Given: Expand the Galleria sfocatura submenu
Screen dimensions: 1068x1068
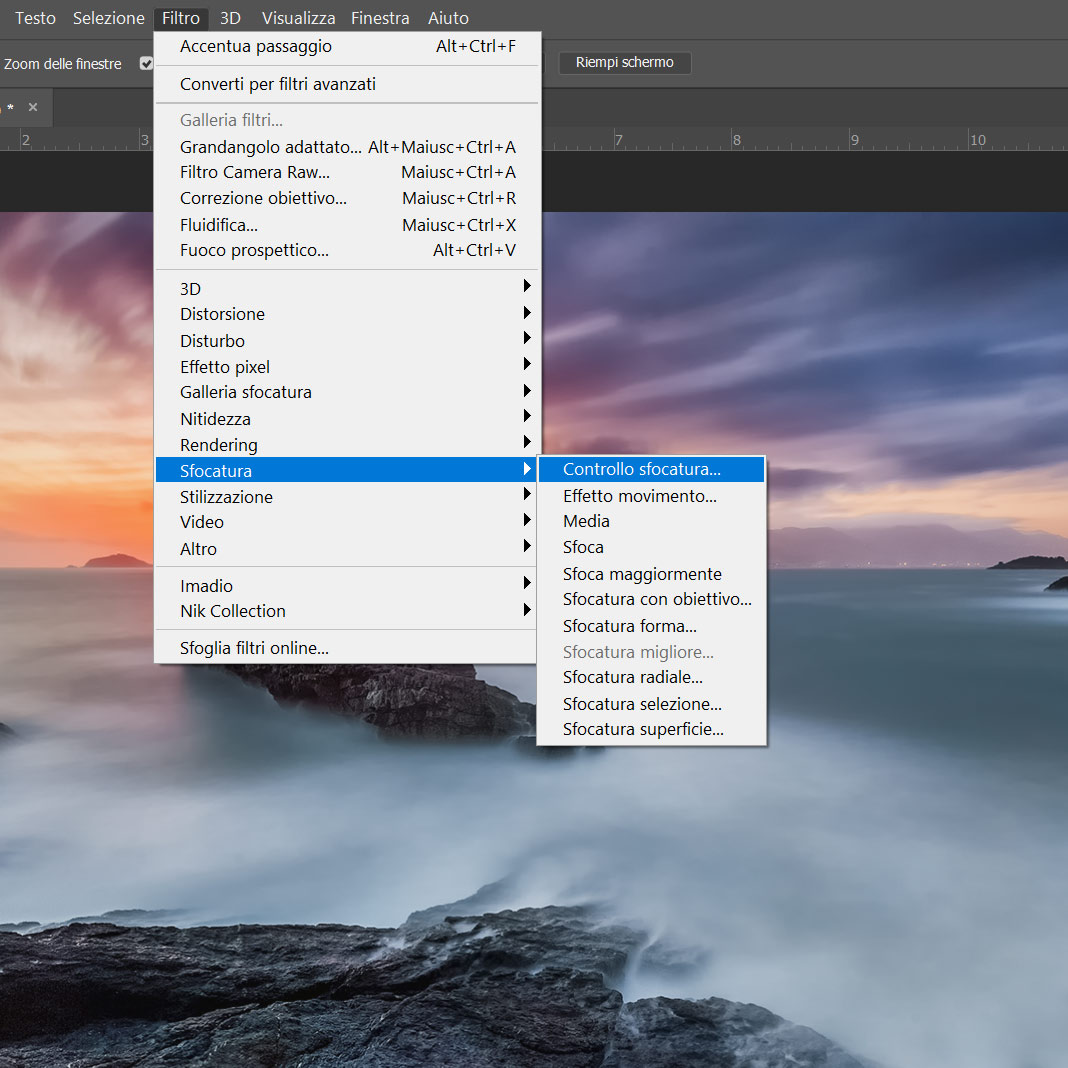Looking at the screenshot, I should [245, 392].
